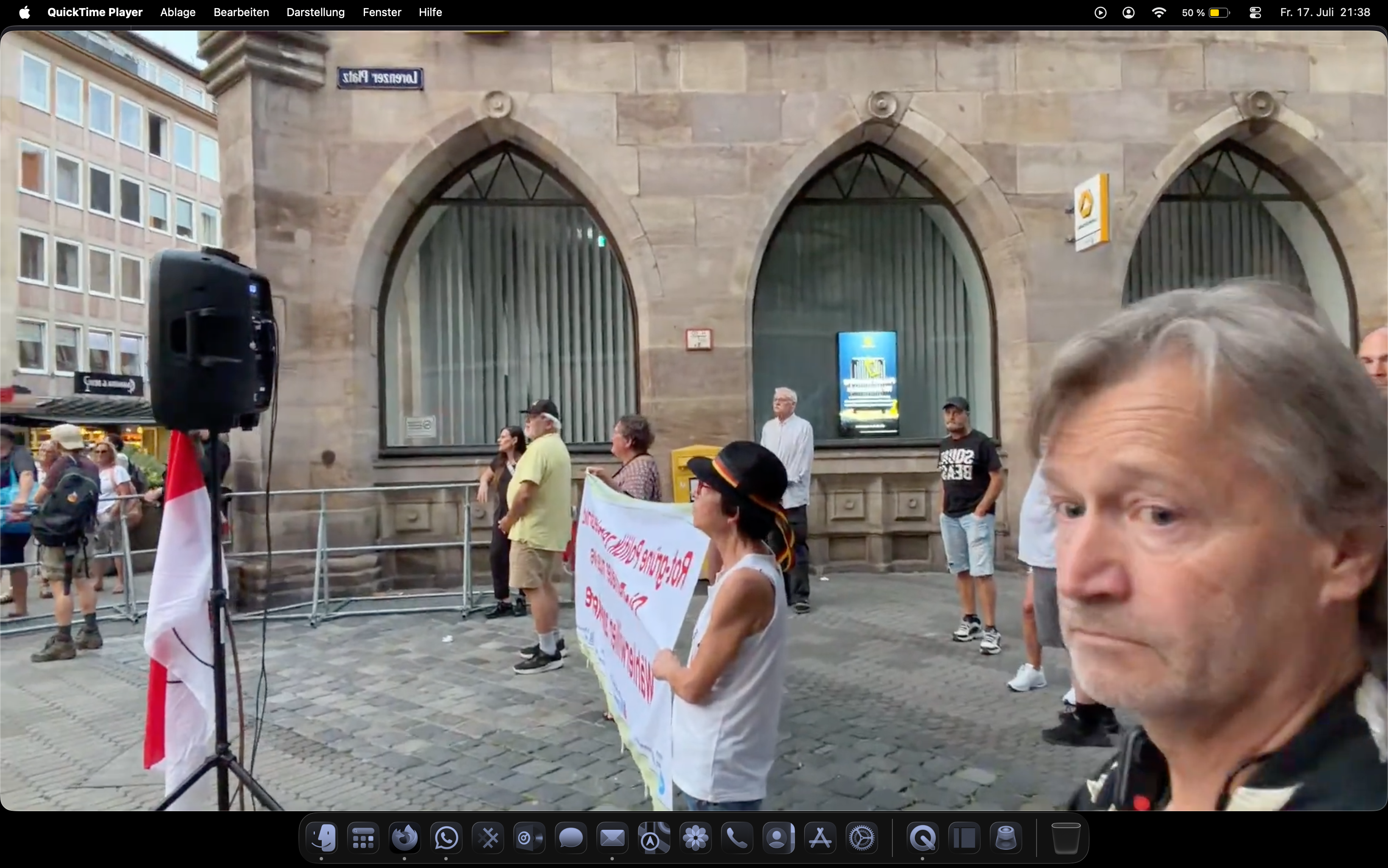Open the sidebar-panel app icon in the Dock
1388x868 pixels.
coord(964,838)
